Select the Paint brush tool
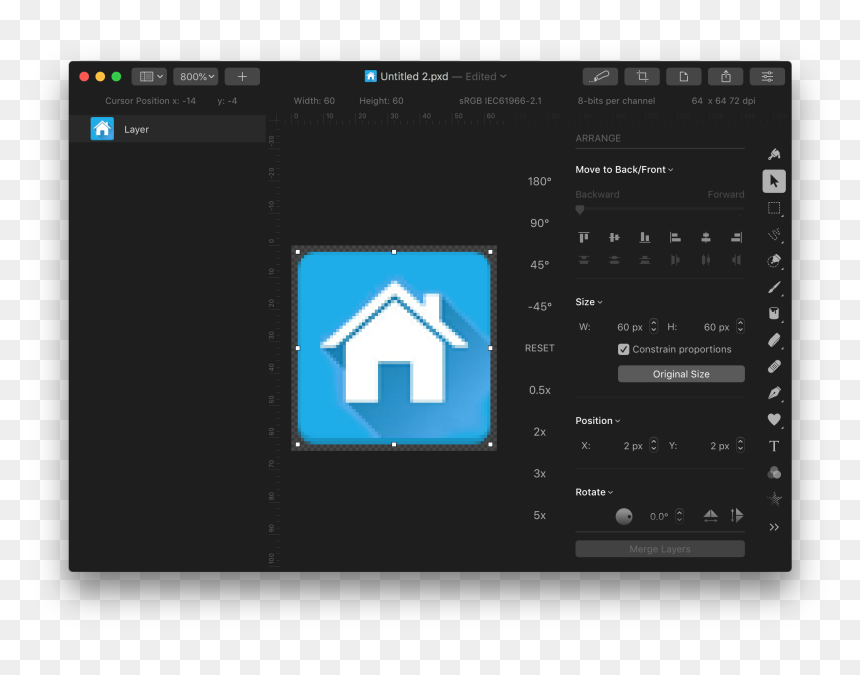Viewport: 860px width, 675px height. coord(774,287)
